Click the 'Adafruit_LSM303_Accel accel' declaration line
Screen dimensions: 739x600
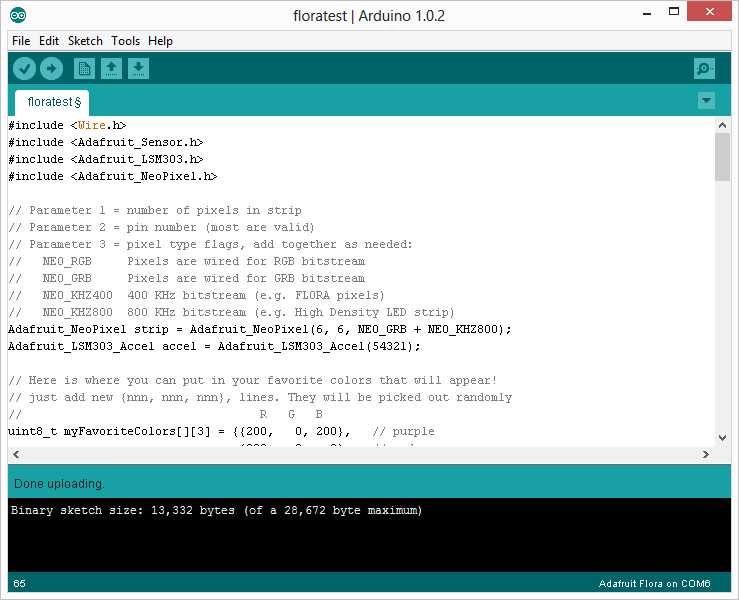pyautogui.click(x=214, y=346)
